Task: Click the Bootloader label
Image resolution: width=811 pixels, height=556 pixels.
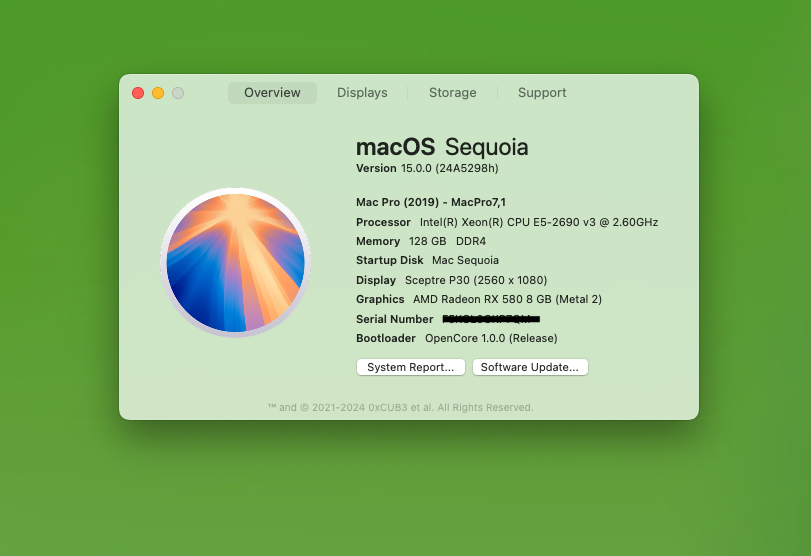Action: click(x=386, y=338)
